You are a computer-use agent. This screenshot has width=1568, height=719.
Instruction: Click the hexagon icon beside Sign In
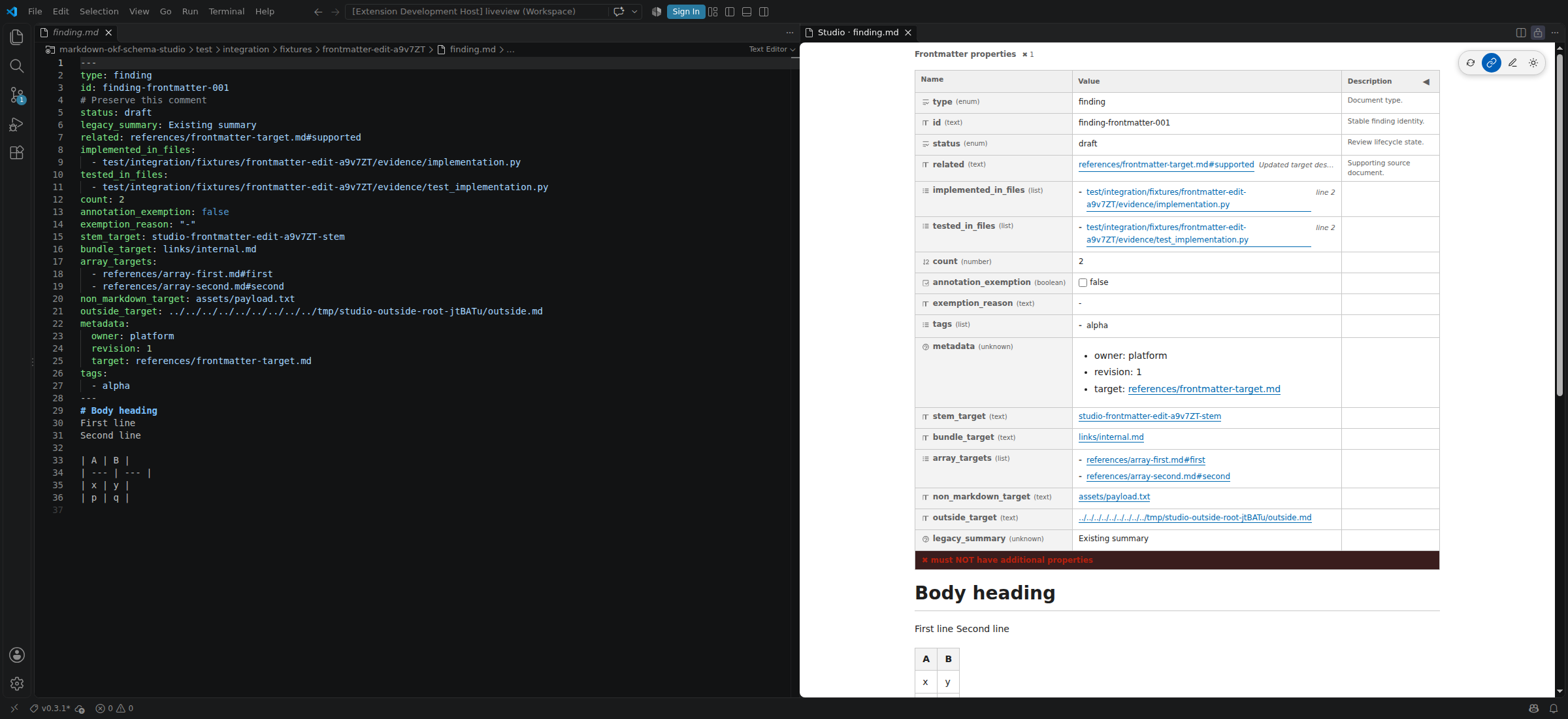(656, 11)
